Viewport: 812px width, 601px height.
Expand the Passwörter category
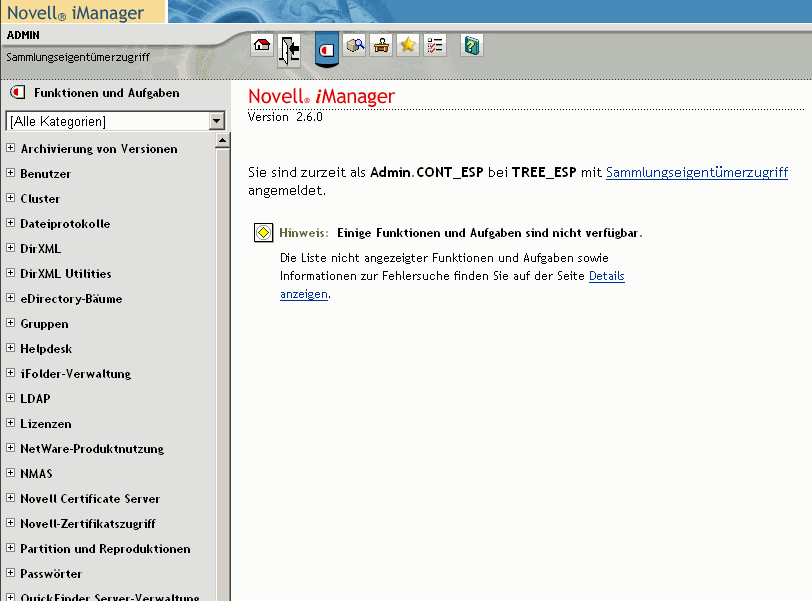coord(10,573)
